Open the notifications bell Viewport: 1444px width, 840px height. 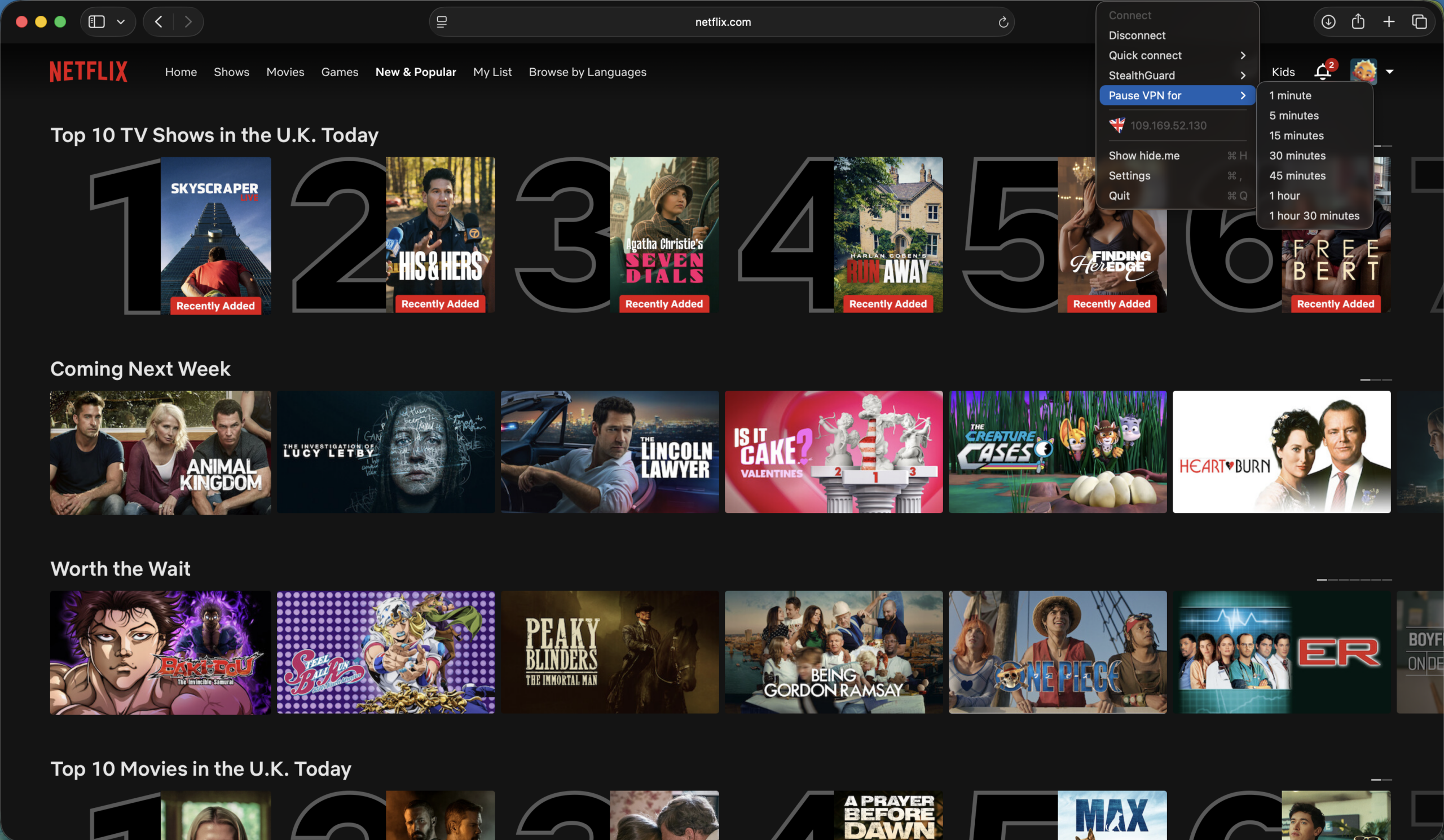1323,72
